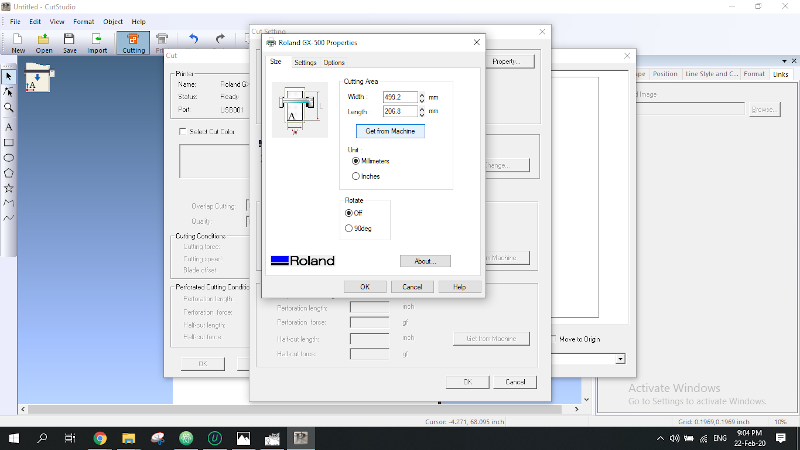Open taskbar search magnifier
800x450 pixels.
pyautogui.click(x=42, y=438)
